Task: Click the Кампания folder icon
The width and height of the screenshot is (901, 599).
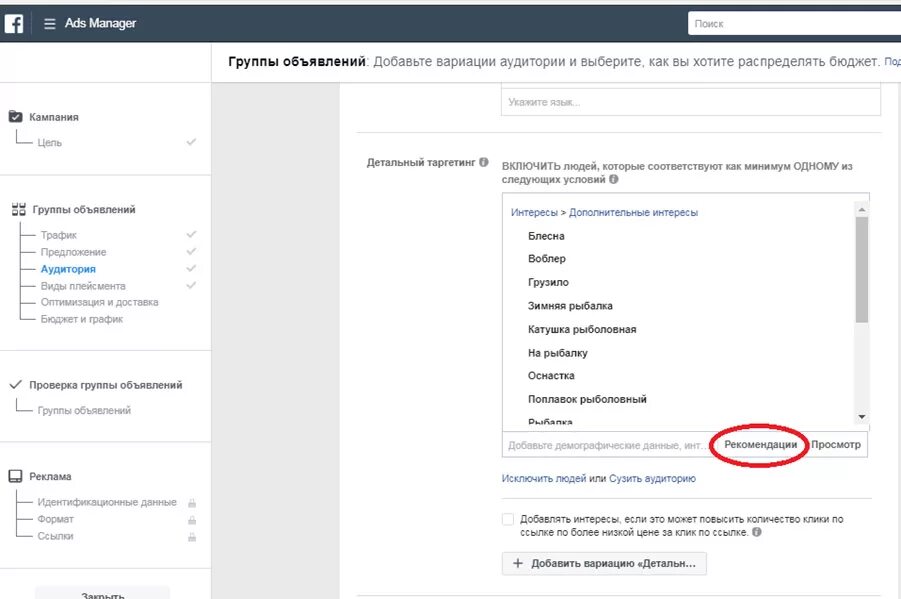Action: [16, 117]
